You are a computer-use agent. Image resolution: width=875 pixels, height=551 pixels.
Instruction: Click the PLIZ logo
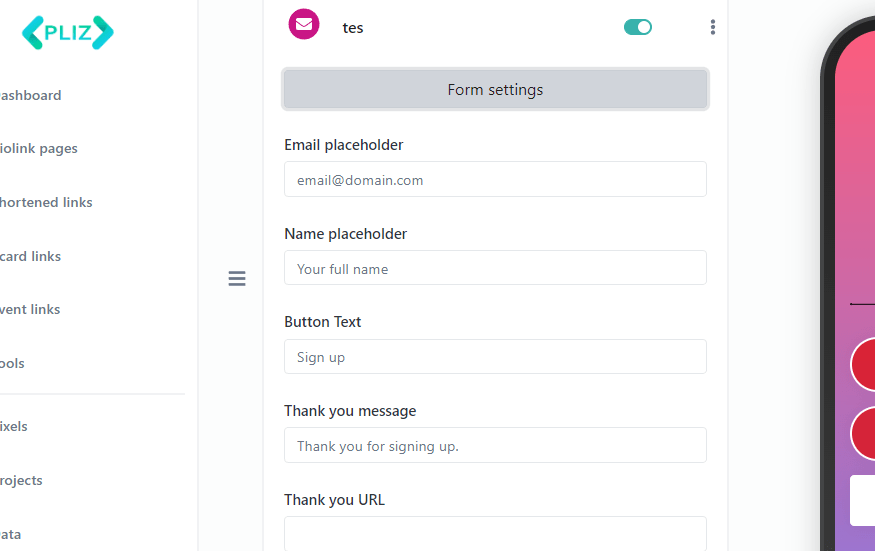pos(67,33)
